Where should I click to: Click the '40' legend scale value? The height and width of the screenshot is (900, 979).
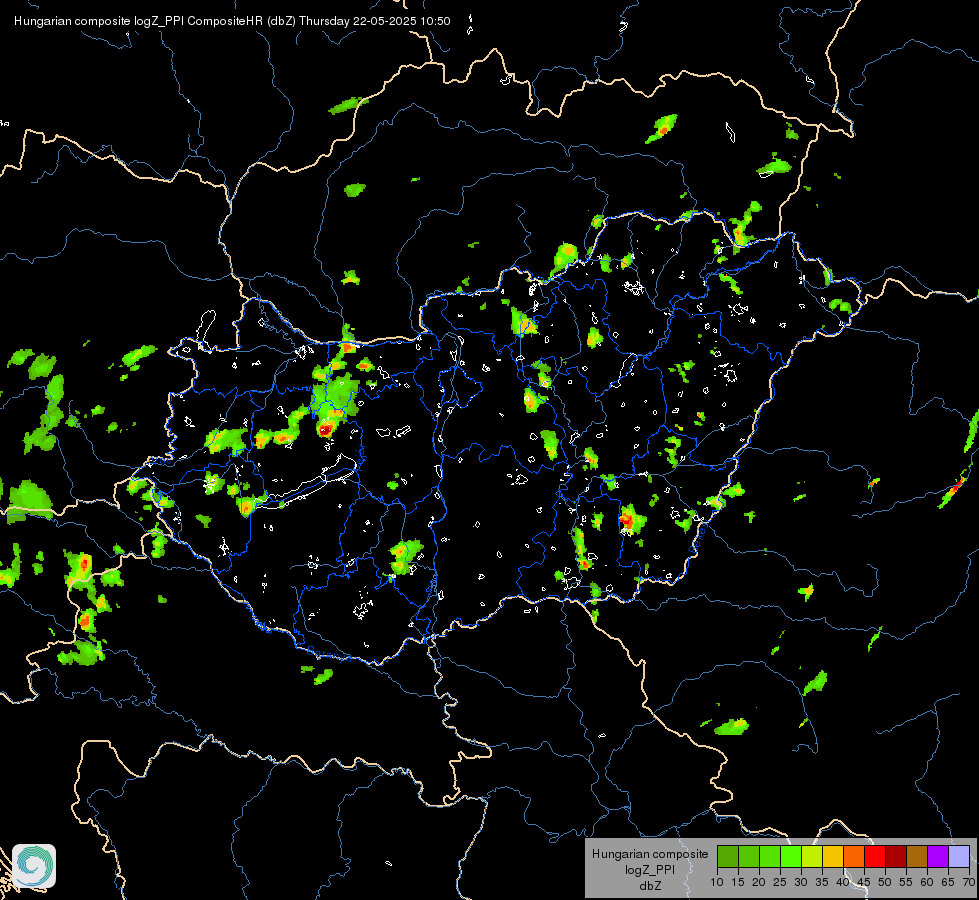(x=843, y=883)
